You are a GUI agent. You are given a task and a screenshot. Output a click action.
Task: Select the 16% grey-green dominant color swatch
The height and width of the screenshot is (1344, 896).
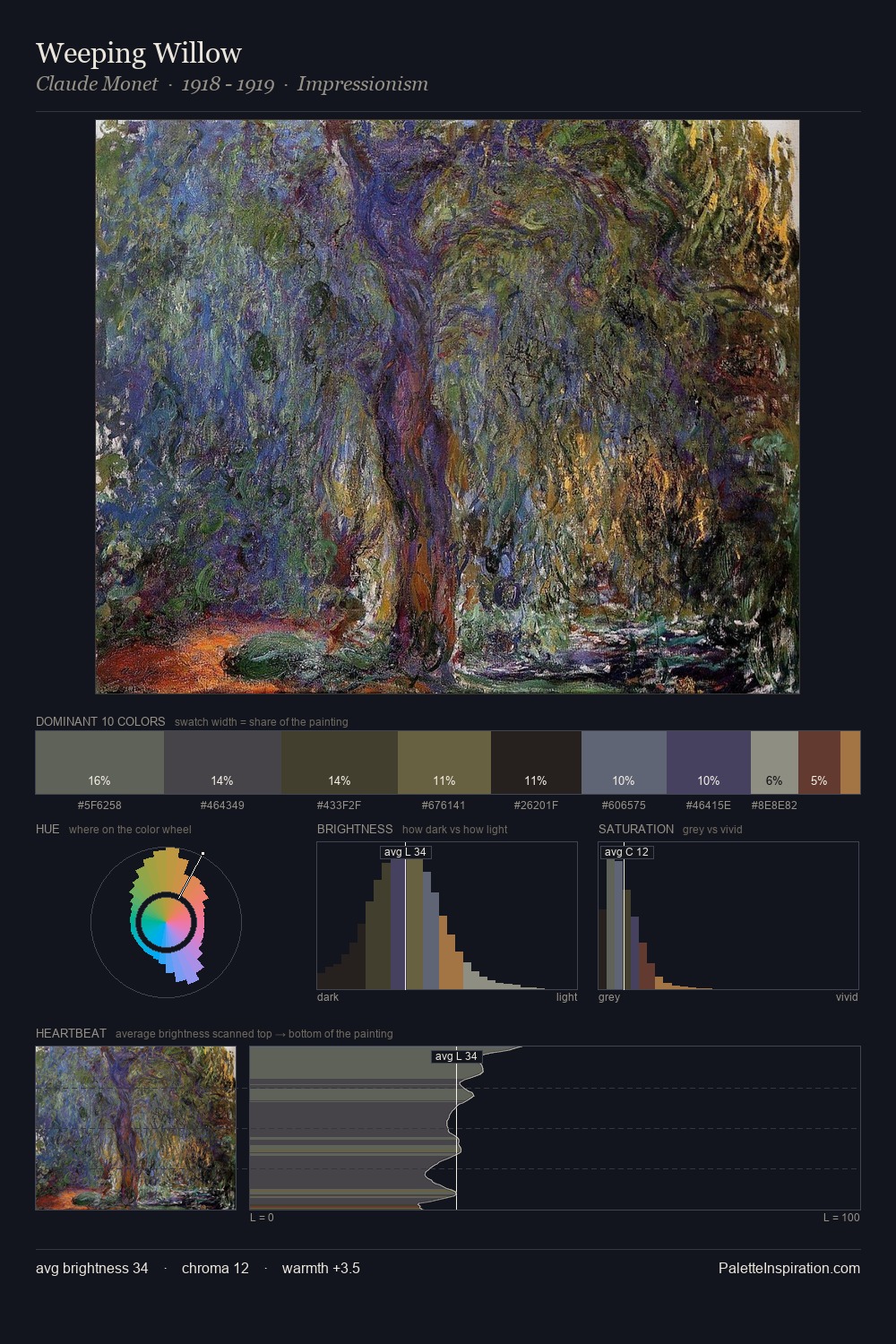tap(99, 762)
